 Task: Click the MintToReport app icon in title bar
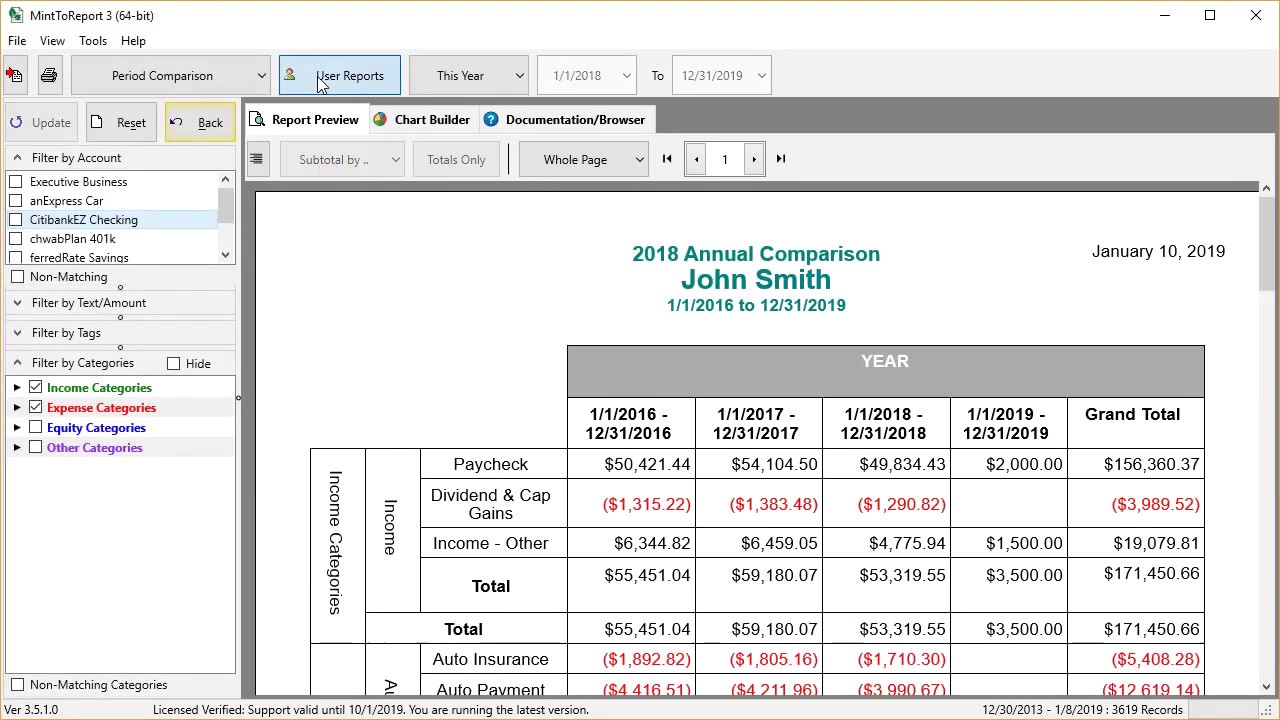16,15
